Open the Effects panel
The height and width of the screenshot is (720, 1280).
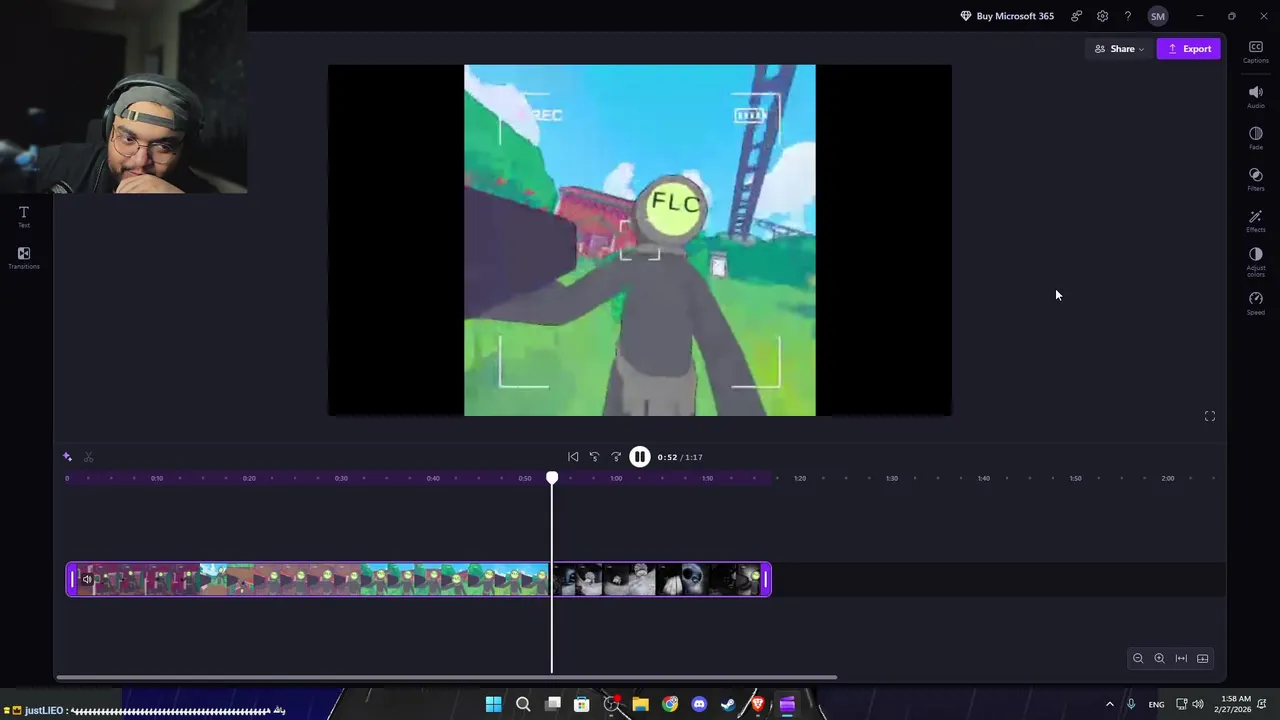pos(1256,221)
